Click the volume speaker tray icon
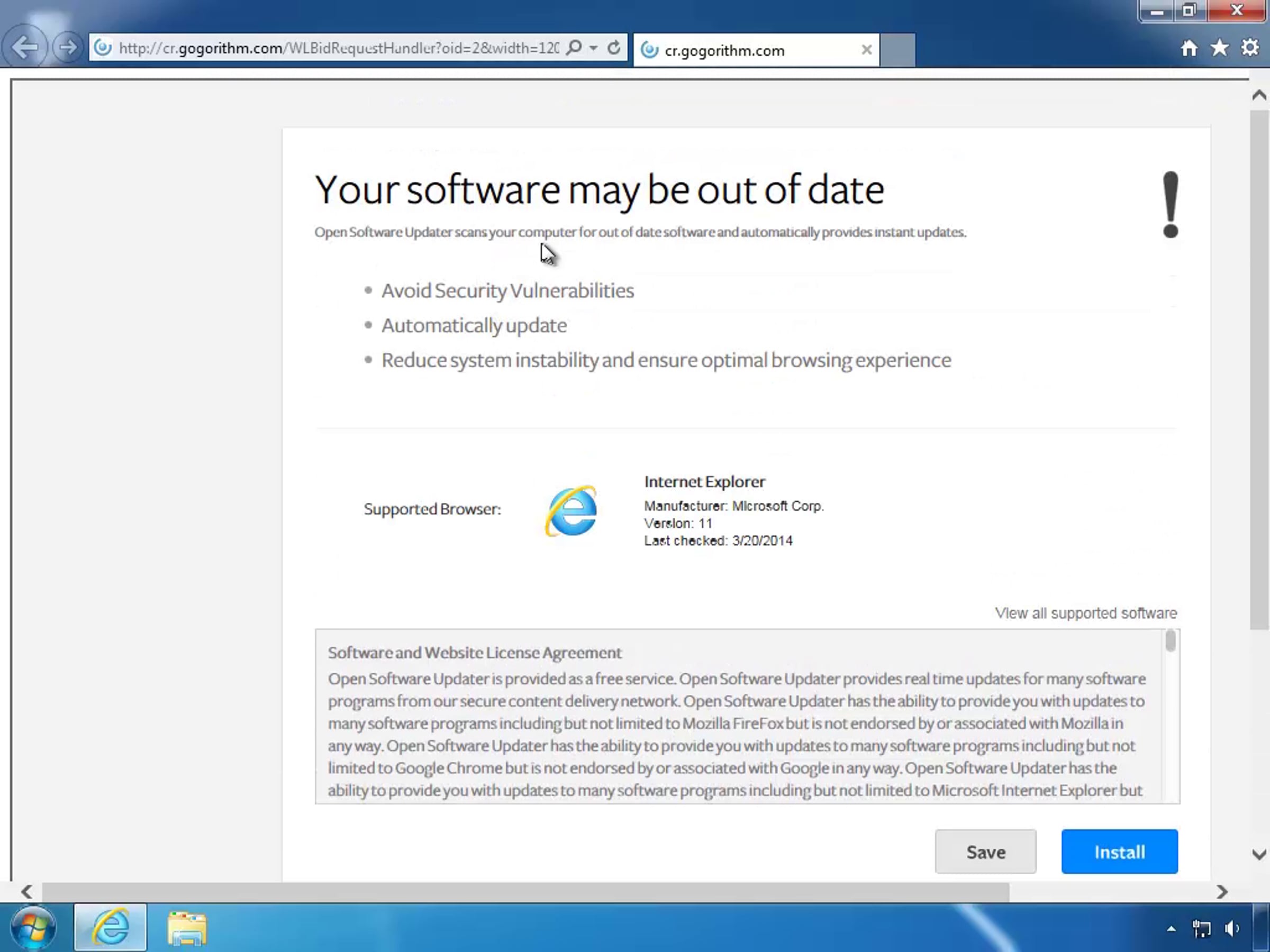1270x952 pixels. (x=1232, y=929)
